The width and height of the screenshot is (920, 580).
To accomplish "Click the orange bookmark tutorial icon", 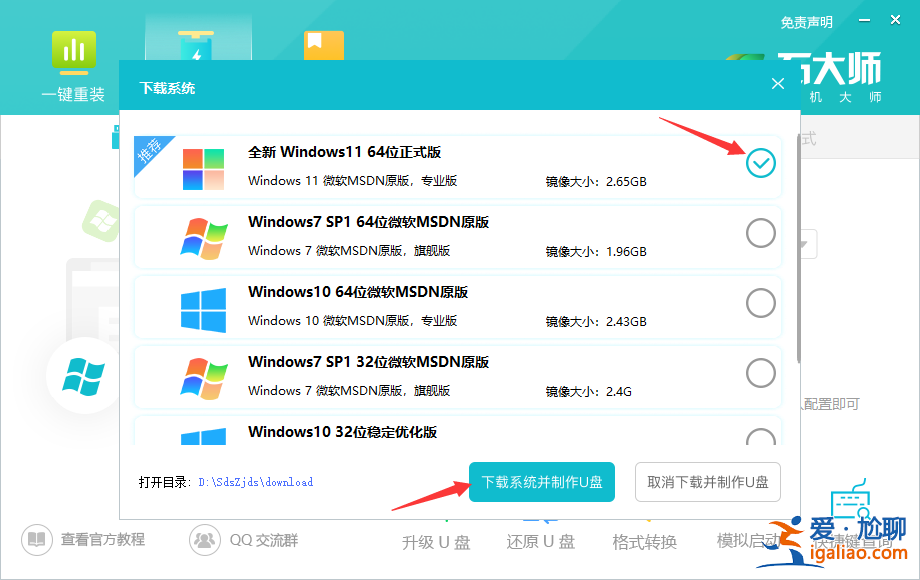I will pyautogui.click(x=323, y=45).
